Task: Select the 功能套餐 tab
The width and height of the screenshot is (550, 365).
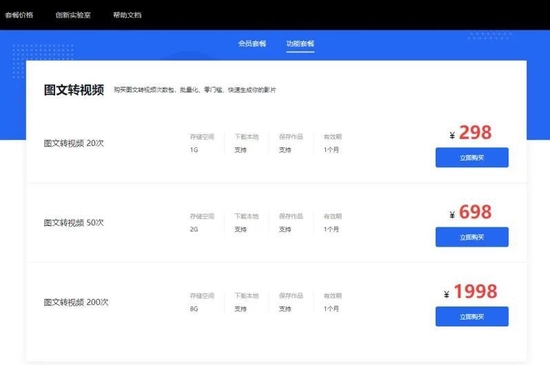Action: (x=300, y=44)
